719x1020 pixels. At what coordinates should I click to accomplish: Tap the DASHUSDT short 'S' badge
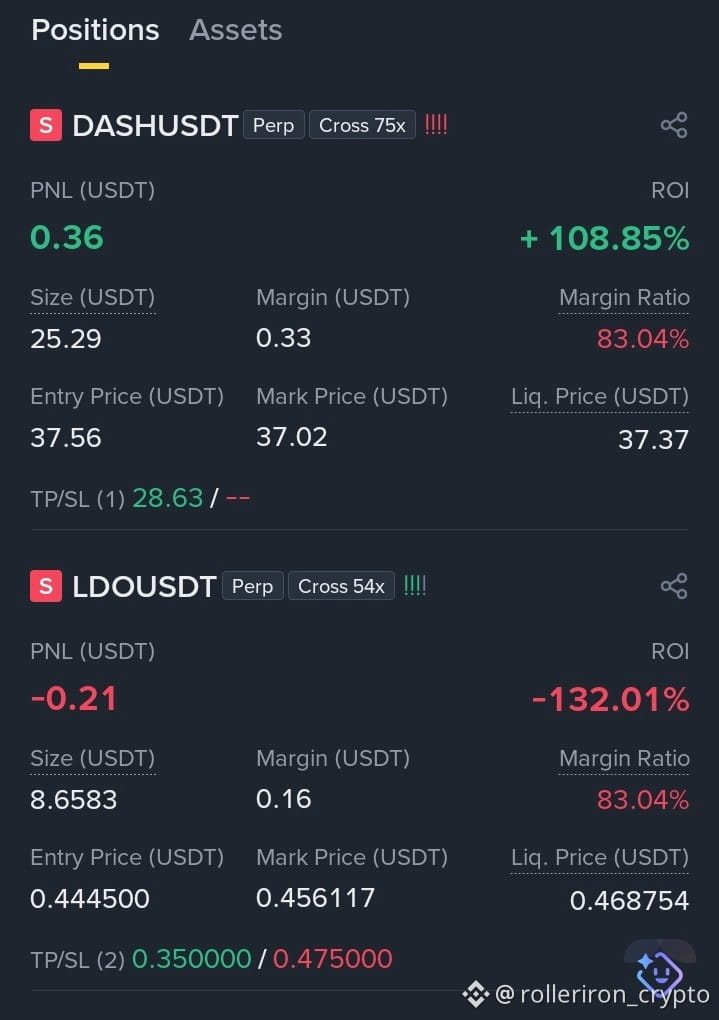(x=46, y=125)
